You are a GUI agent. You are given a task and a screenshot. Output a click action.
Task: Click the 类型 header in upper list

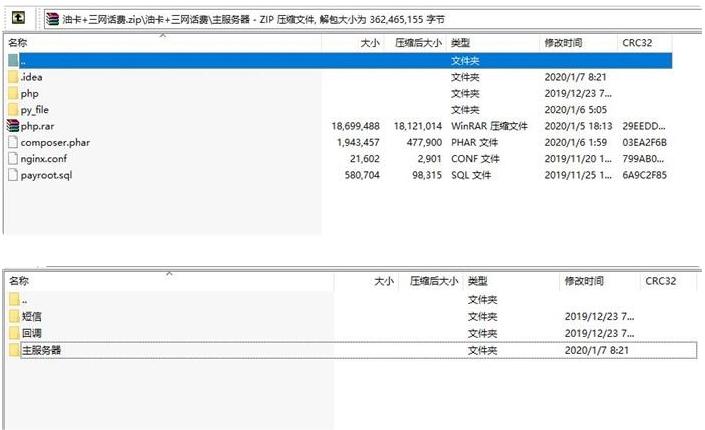461,44
